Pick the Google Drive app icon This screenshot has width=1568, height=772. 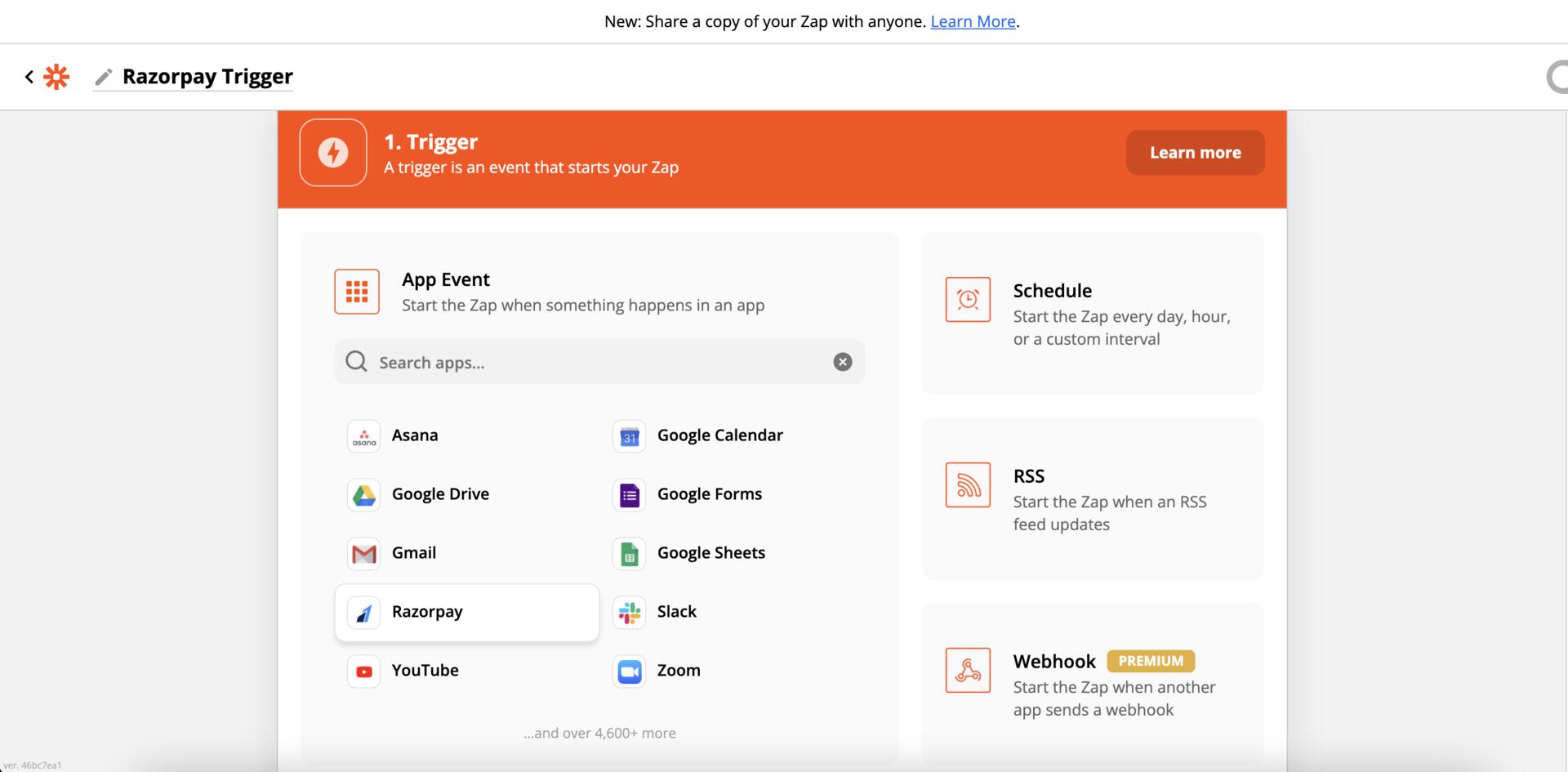coord(363,495)
